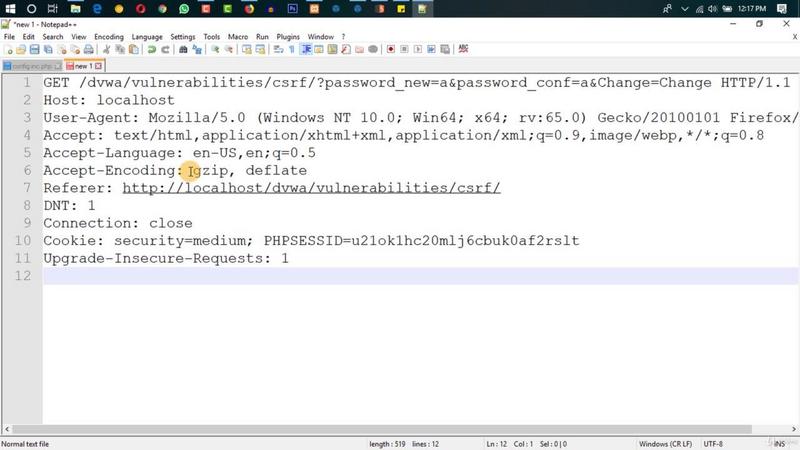
Task: Click the ABC spell check icon
Action: point(463,49)
